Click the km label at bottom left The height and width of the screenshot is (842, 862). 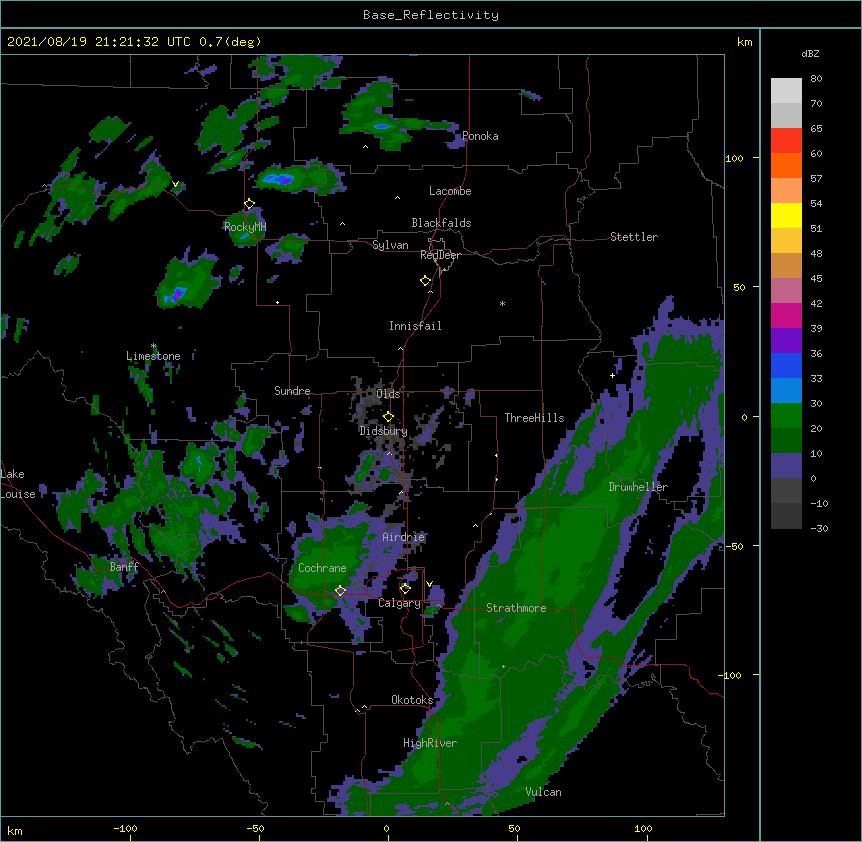click(15, 830)
